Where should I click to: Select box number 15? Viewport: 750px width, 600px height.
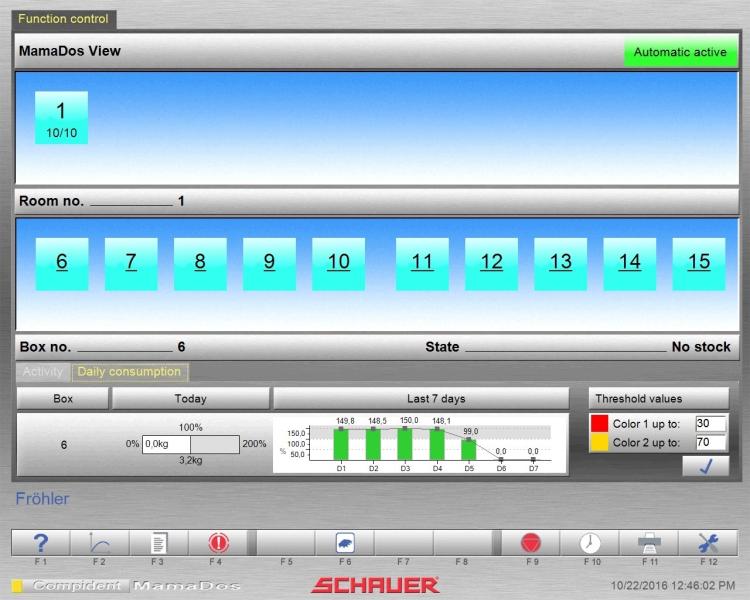click(698, 262)
